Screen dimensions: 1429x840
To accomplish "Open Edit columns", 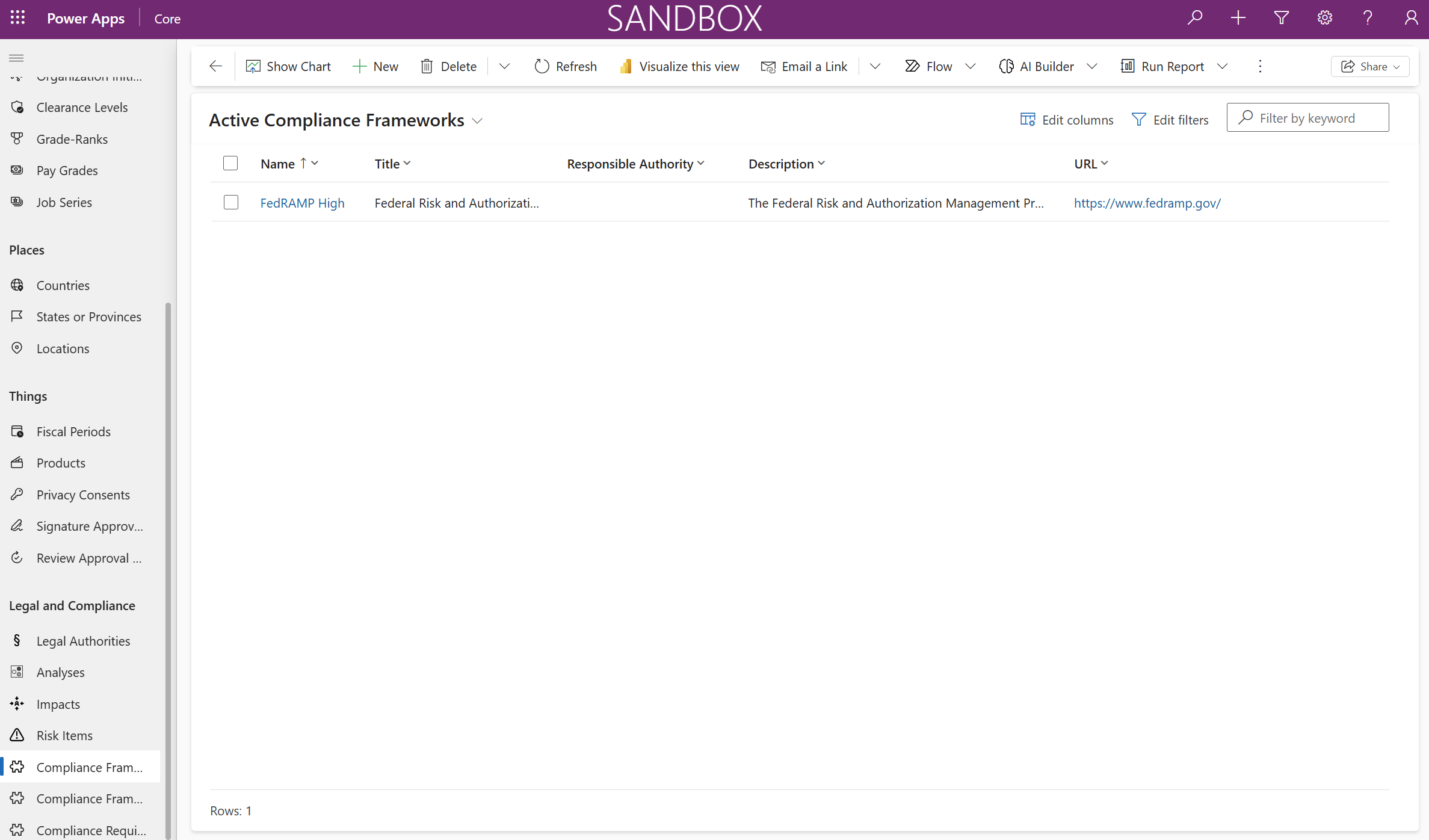I will pos(1067,120).
